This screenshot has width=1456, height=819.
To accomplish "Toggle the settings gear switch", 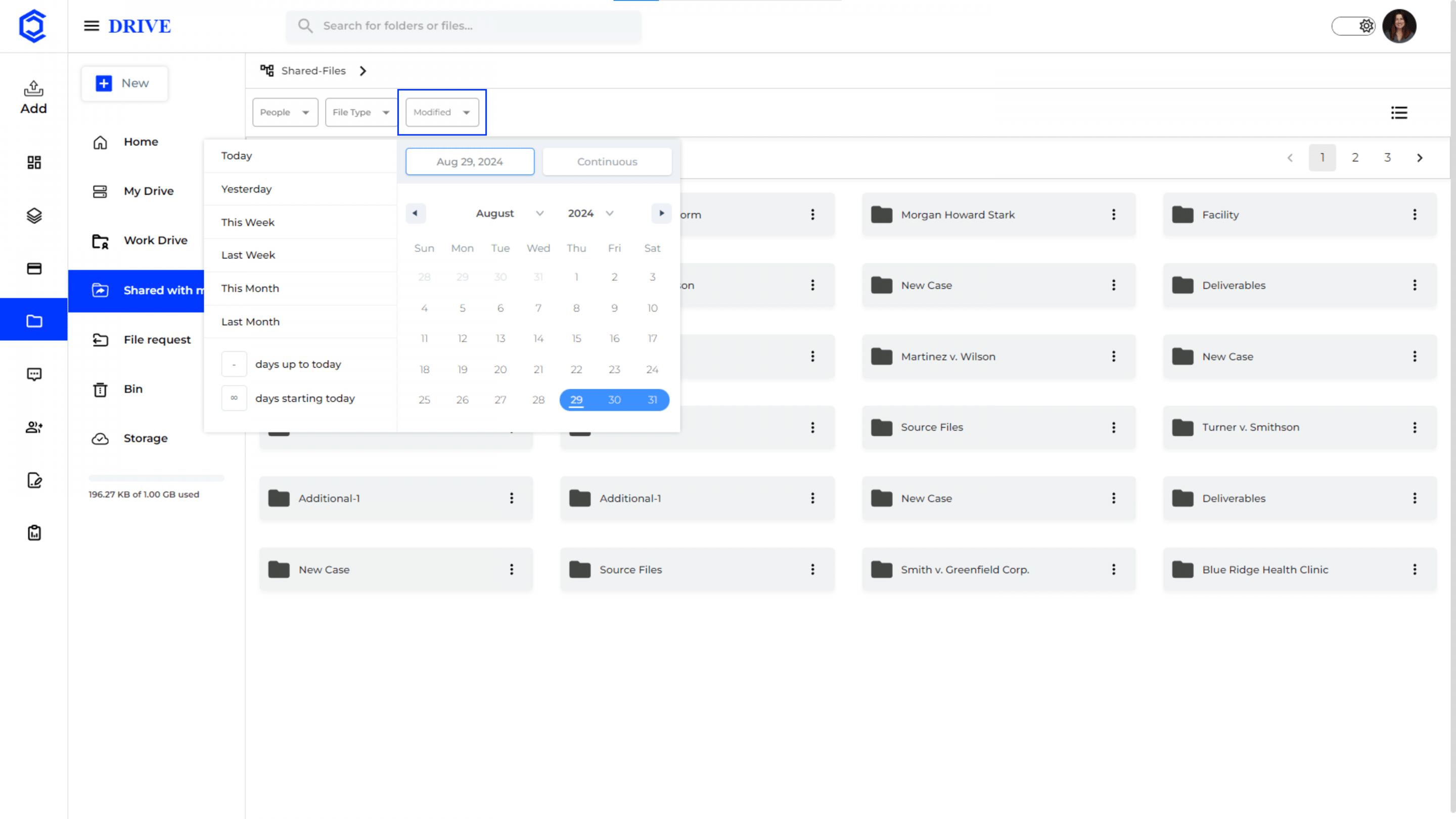I will pos(1354,26).
